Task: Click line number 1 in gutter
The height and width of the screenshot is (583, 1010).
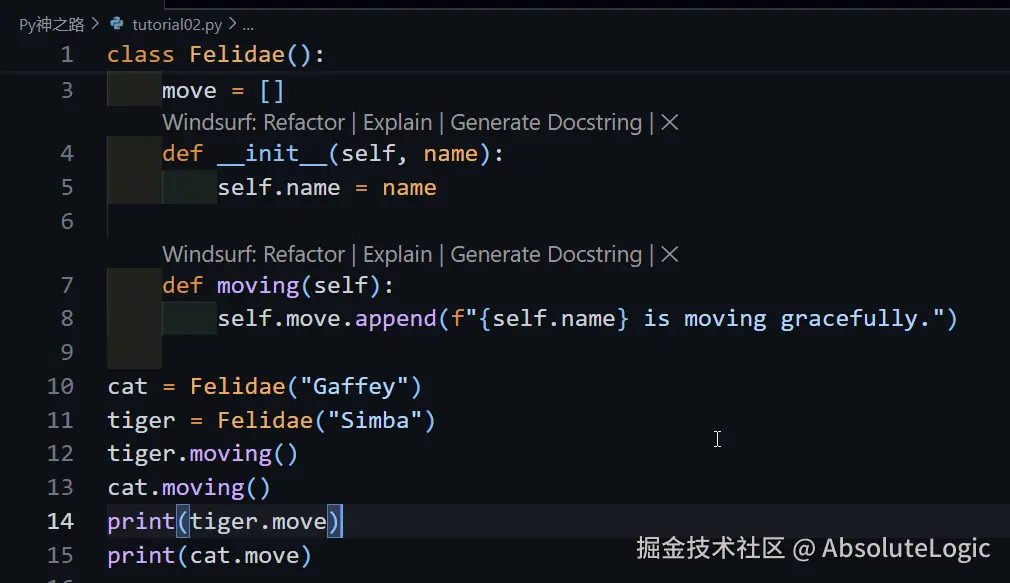Action: pos(67,55)
